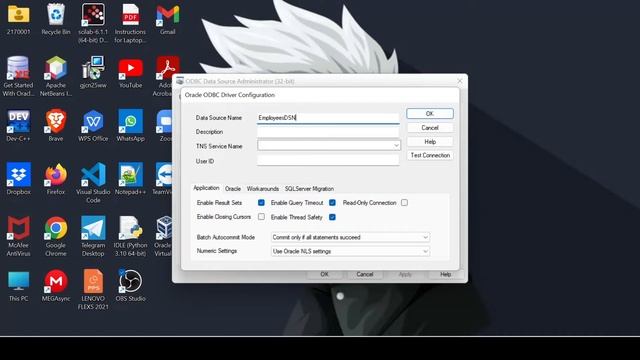Enable the Read-Only Connection checkbox

tap(404, 202)
